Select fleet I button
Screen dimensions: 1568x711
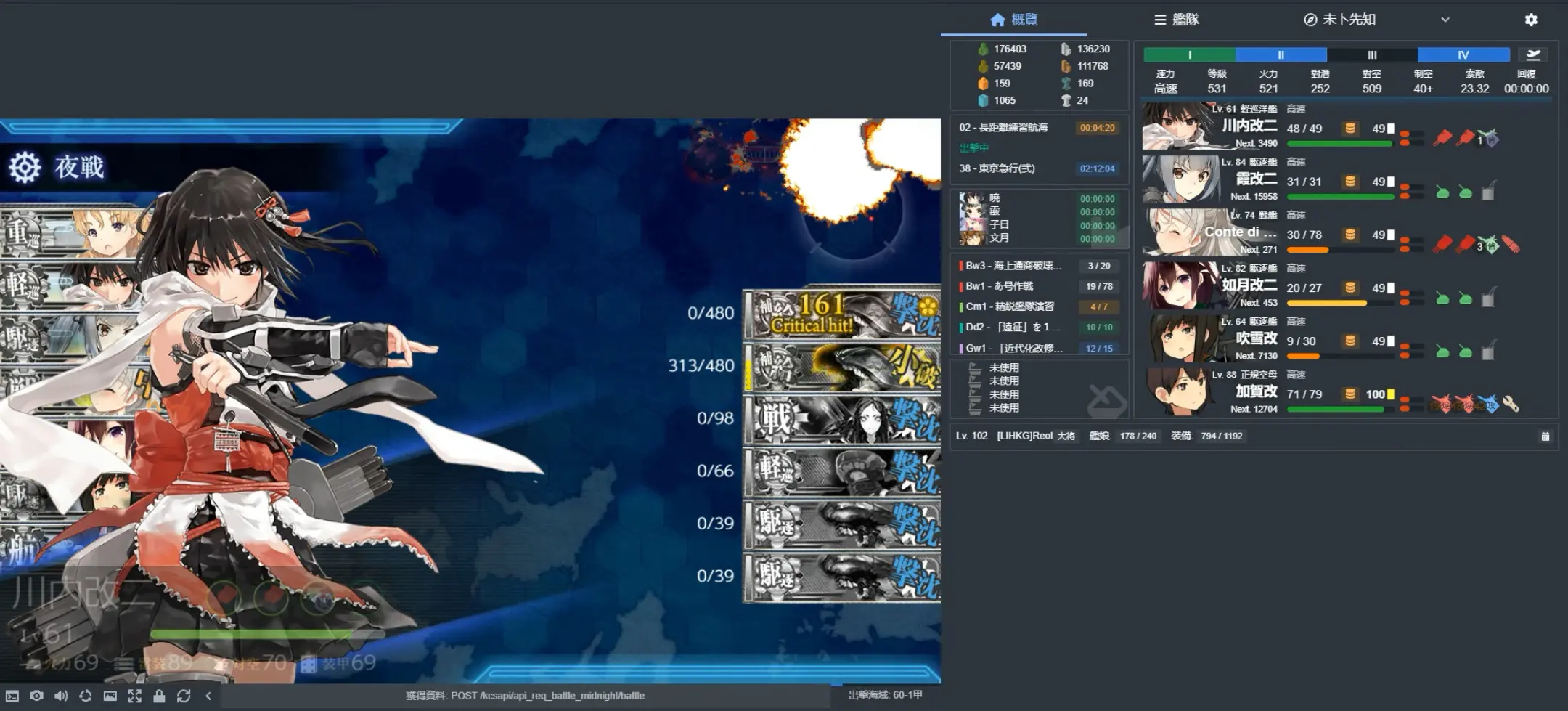click(x=1189, y=54)
